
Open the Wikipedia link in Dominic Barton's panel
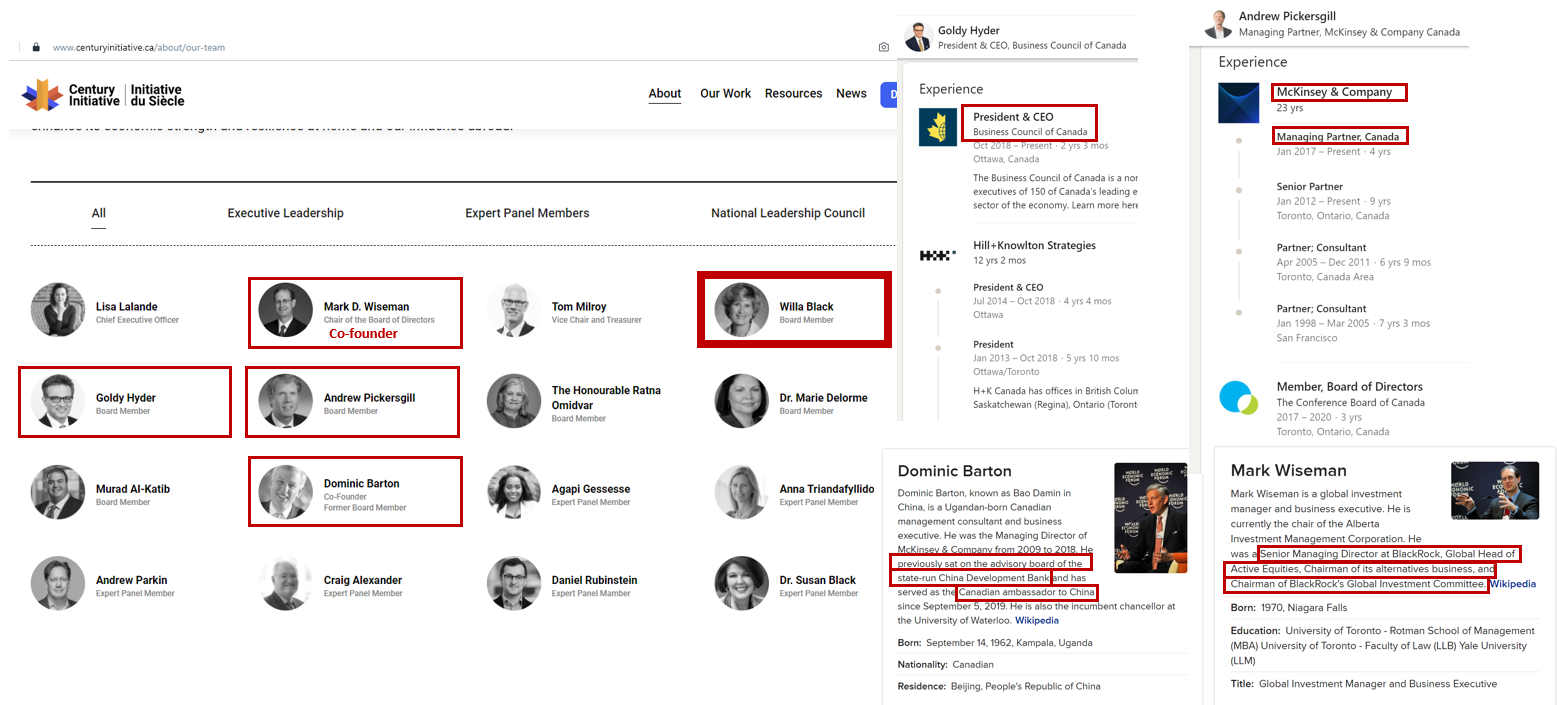1037,621
